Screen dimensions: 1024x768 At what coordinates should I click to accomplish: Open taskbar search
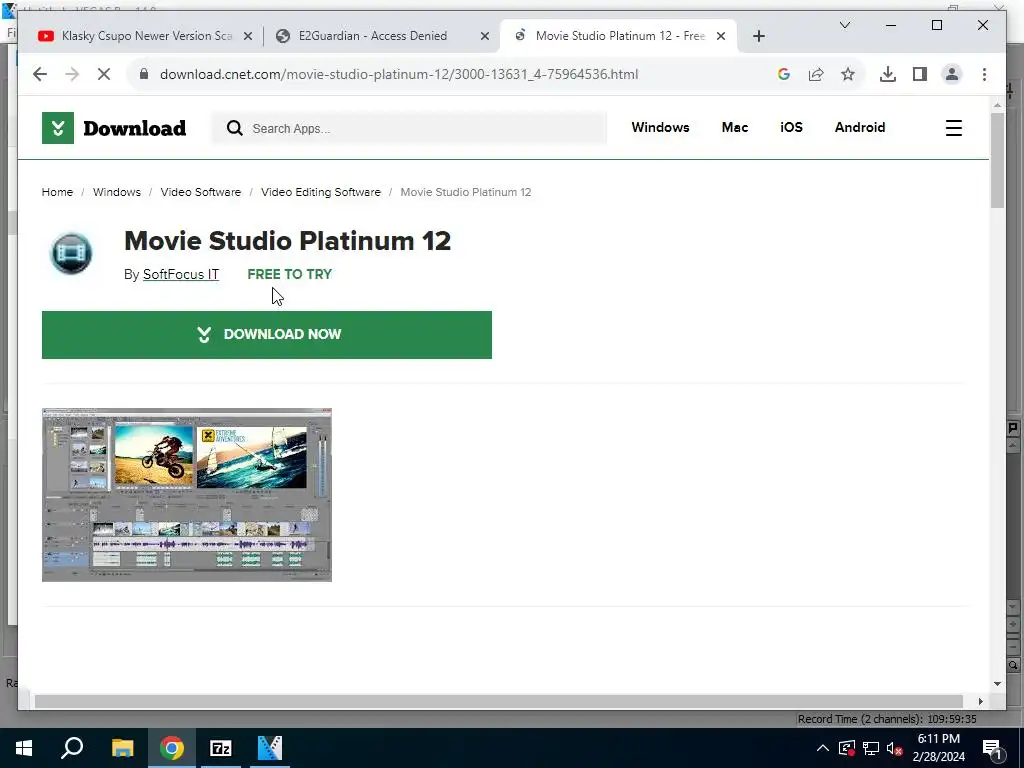pos(72,748)
